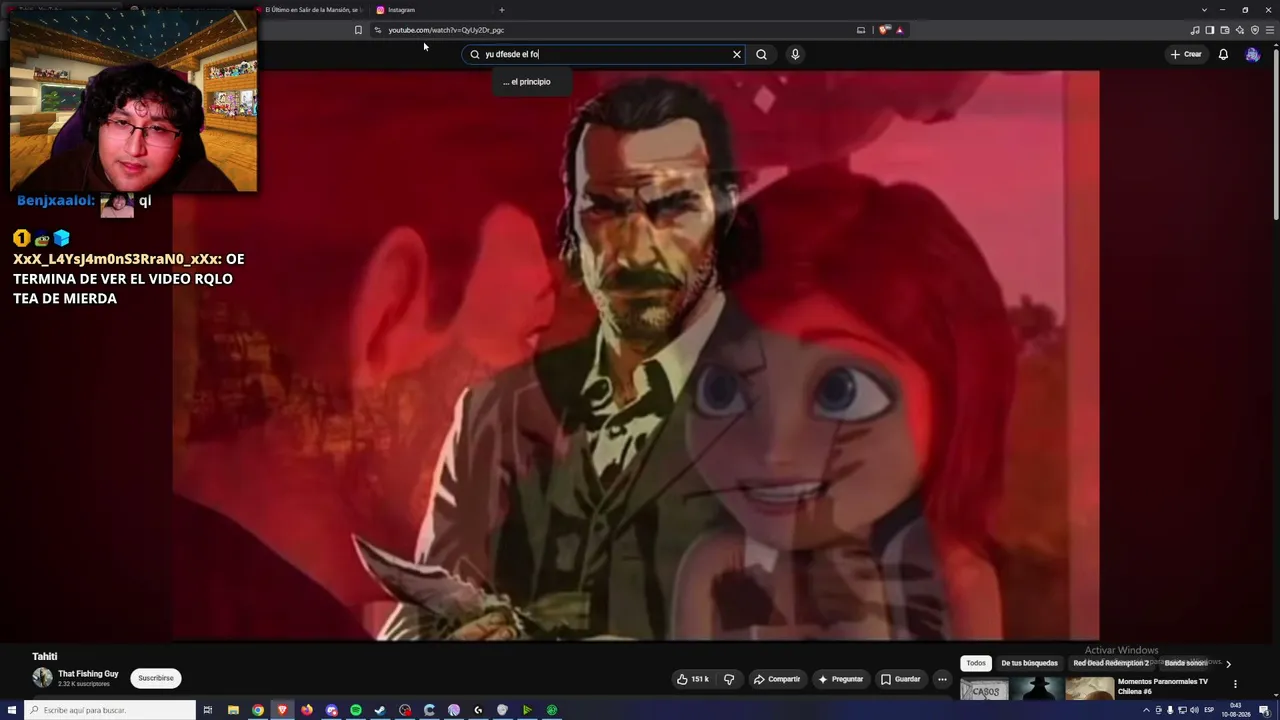Open Brave Leo AI assistant icon
Screen dimensions: 1280x720
(1240, 30)
